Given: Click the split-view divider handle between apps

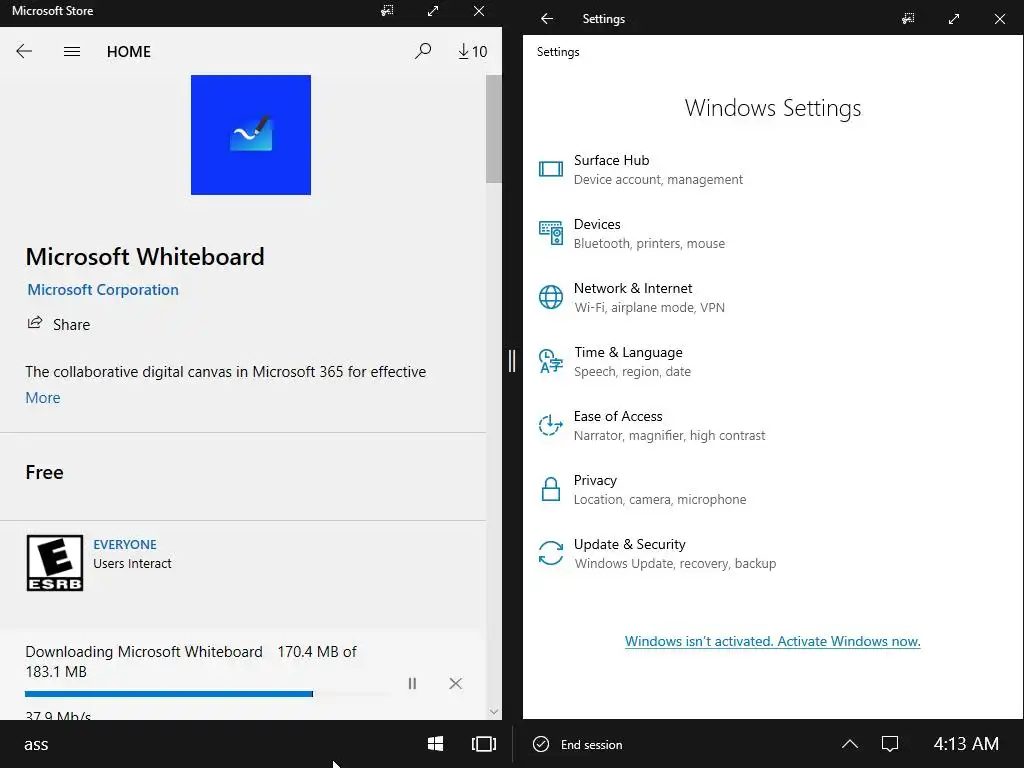Looking at the screenshot, I should coord(512,360).
